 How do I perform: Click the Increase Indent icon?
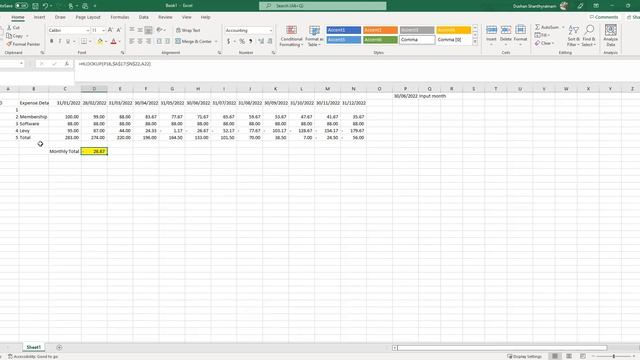(x=167, y=41)
